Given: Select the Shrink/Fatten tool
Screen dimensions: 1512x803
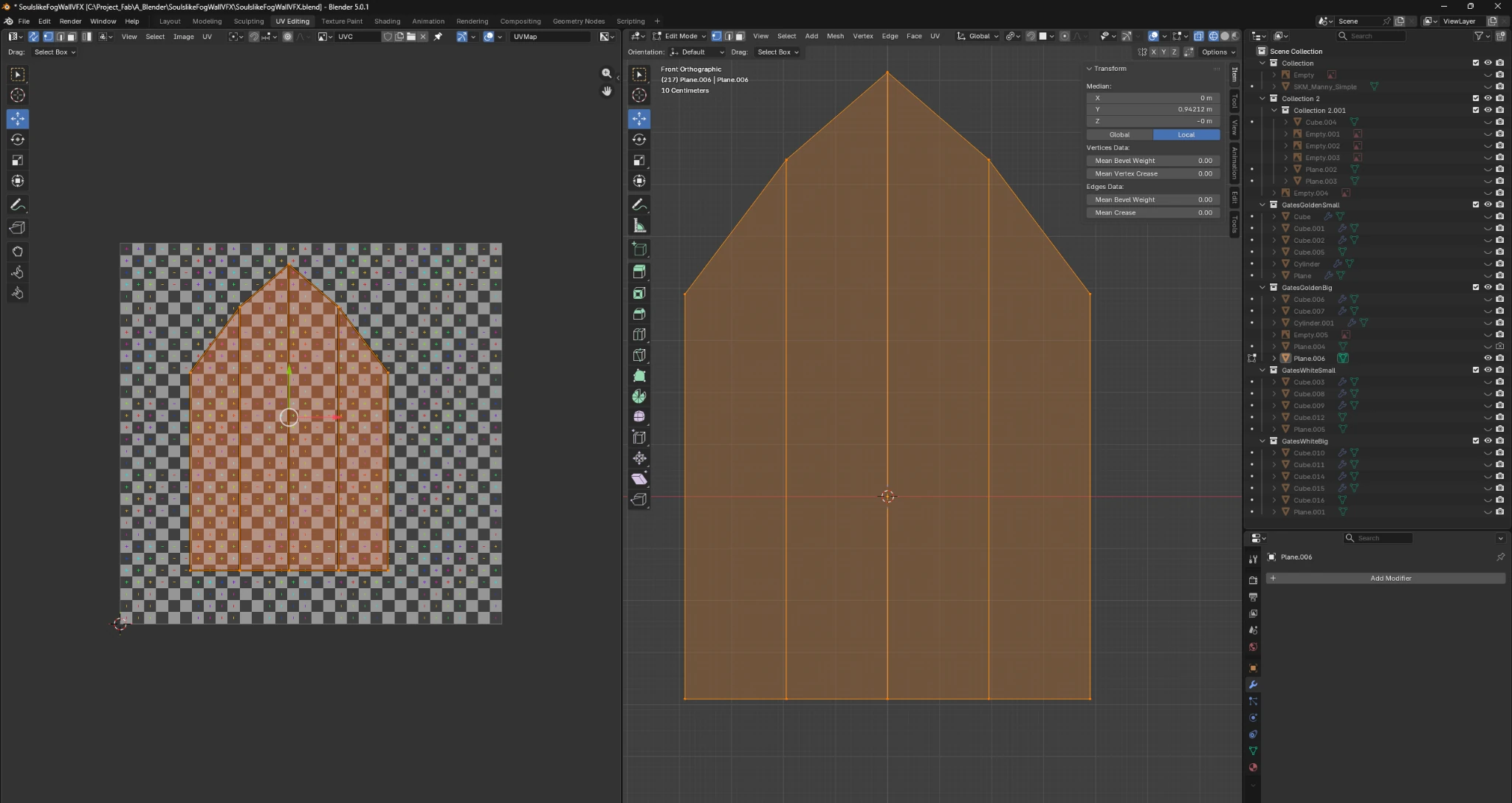Looking at the screenshot, I should tap(639, 458).
